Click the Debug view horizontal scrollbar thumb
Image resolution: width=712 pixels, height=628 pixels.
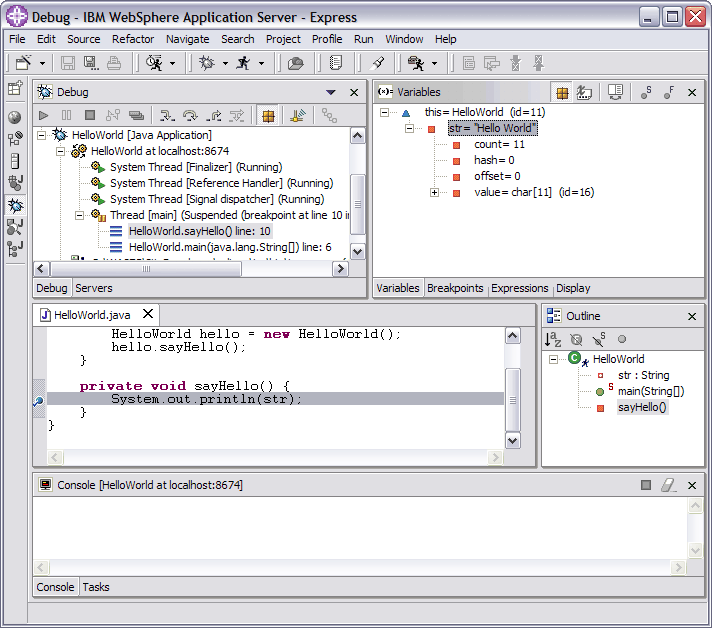tap(146, 269)
